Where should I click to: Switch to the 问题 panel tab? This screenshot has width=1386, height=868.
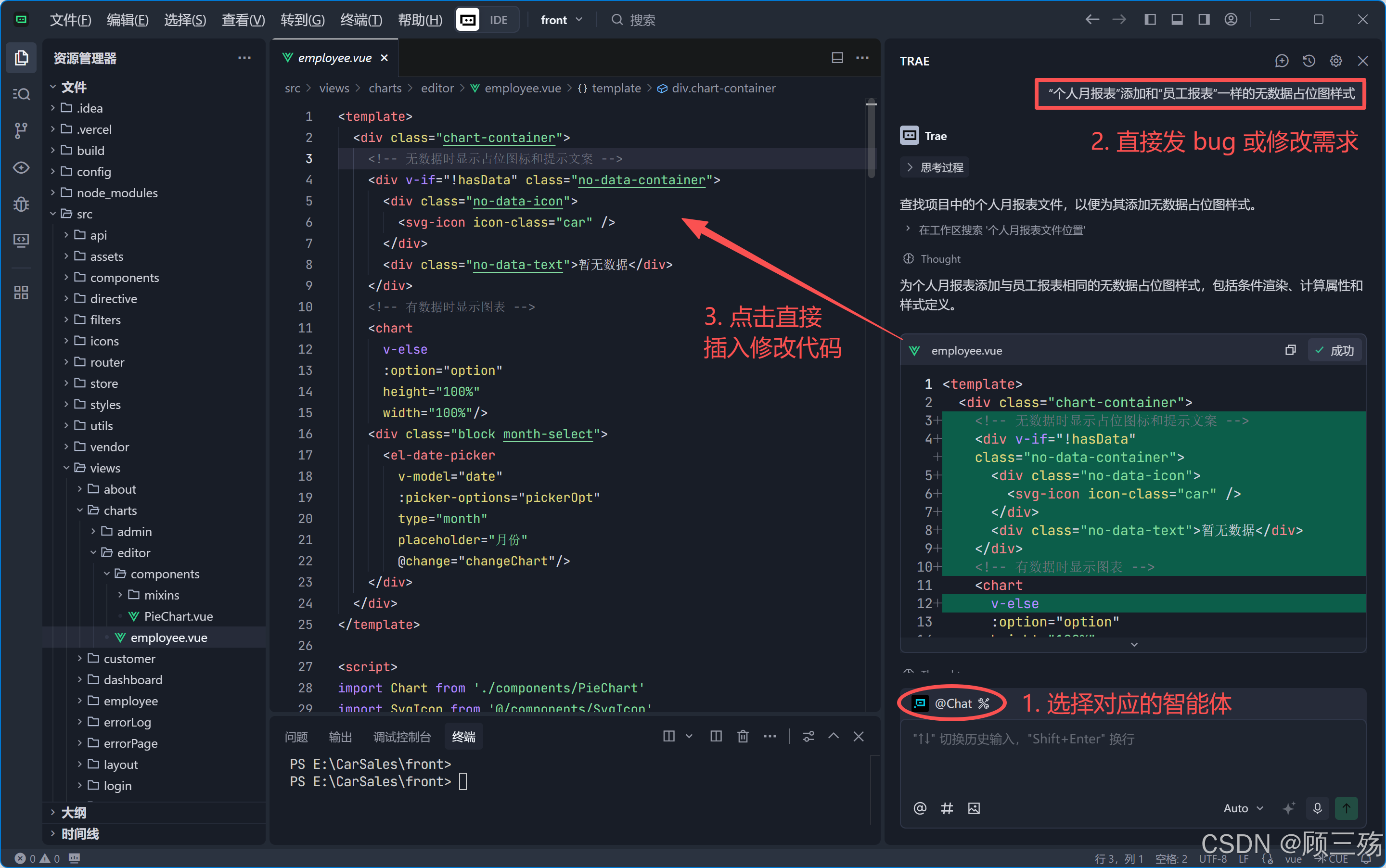[x=296, y=737]
